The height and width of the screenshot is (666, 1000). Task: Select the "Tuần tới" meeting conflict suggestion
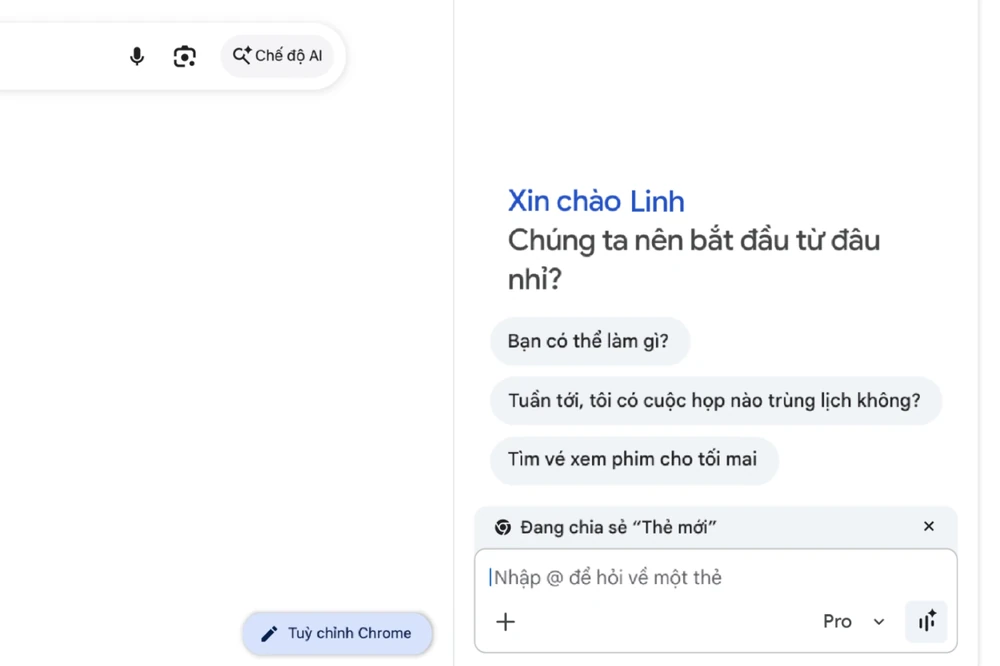715,401
